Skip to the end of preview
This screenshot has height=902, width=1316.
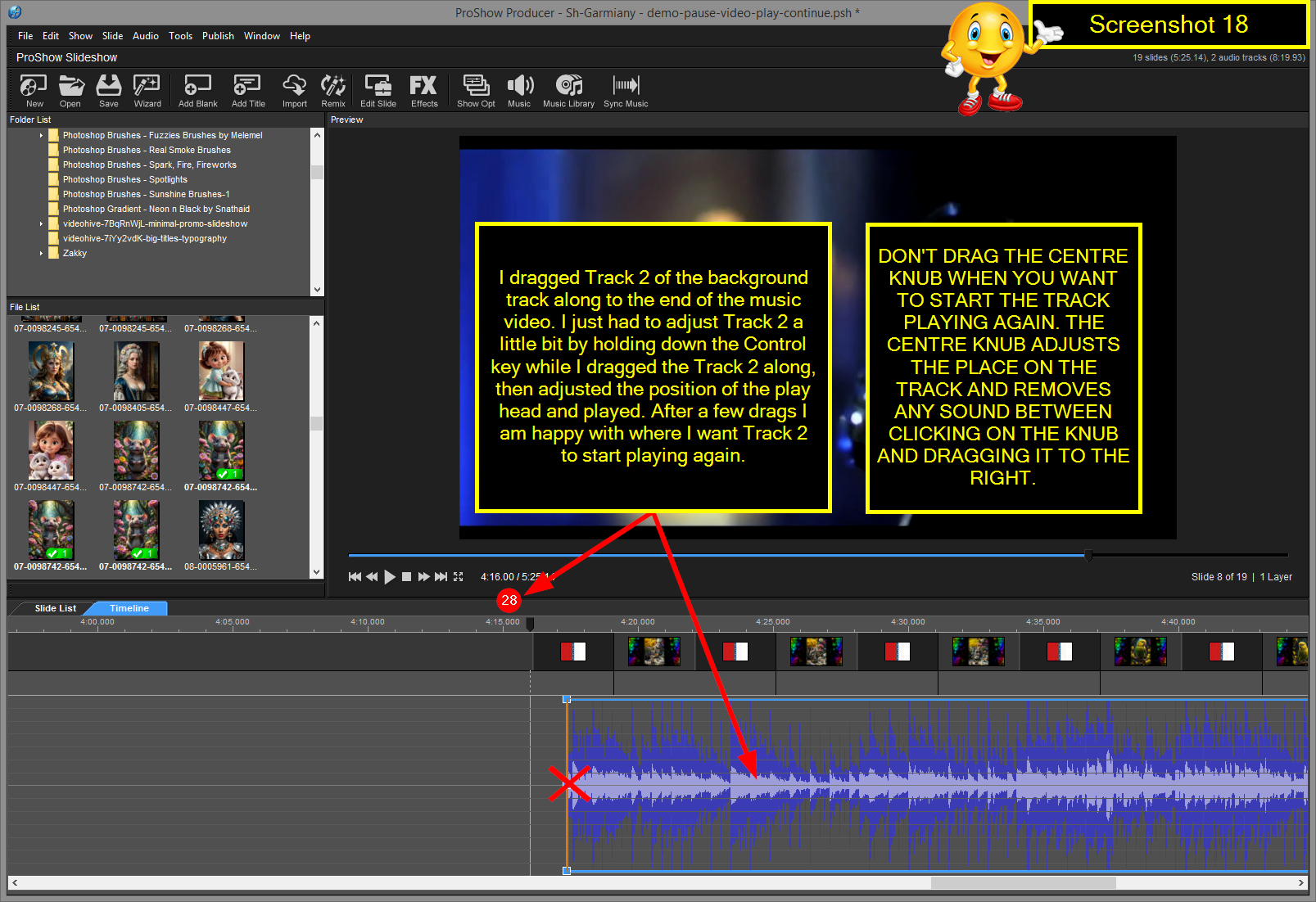point(441,577)
